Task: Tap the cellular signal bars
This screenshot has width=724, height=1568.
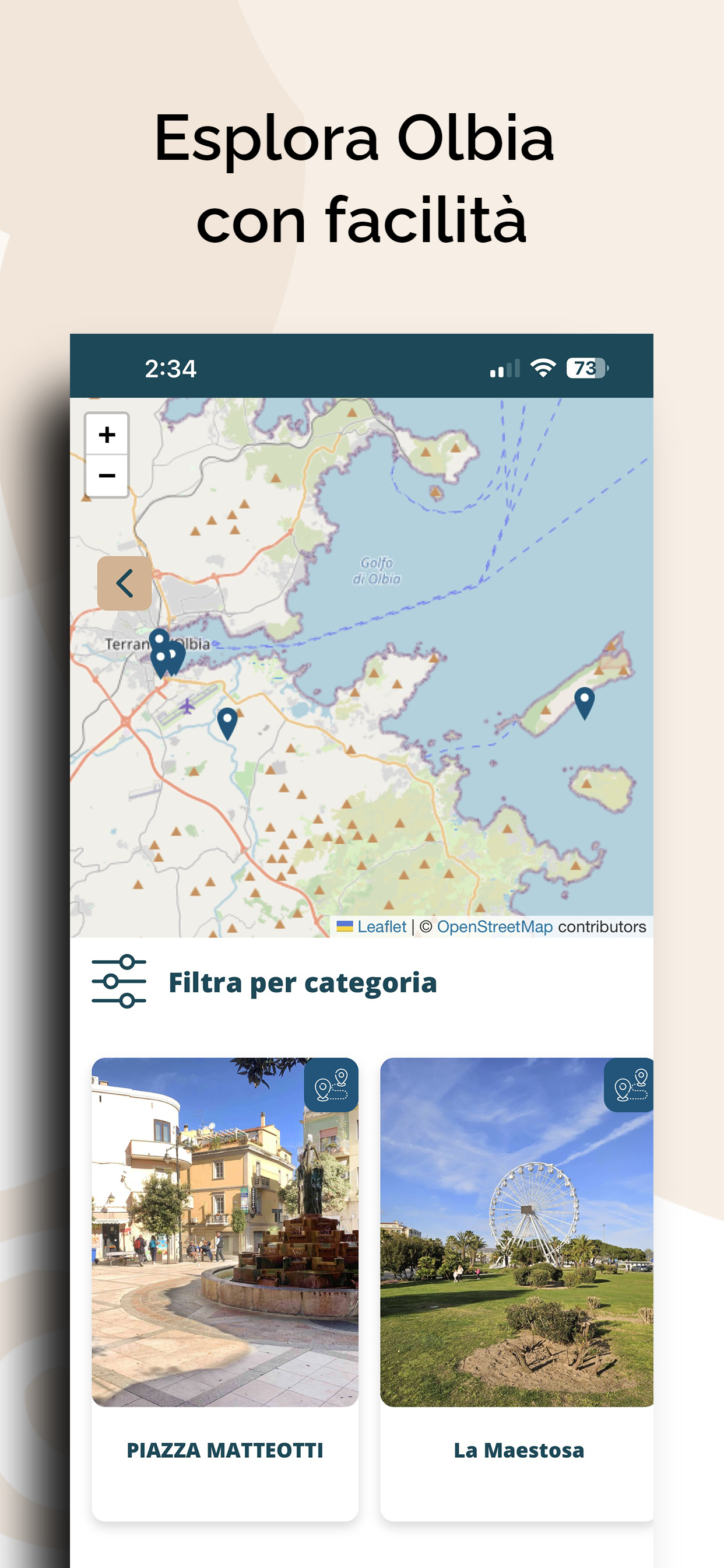Action: [x=505, y=368]
